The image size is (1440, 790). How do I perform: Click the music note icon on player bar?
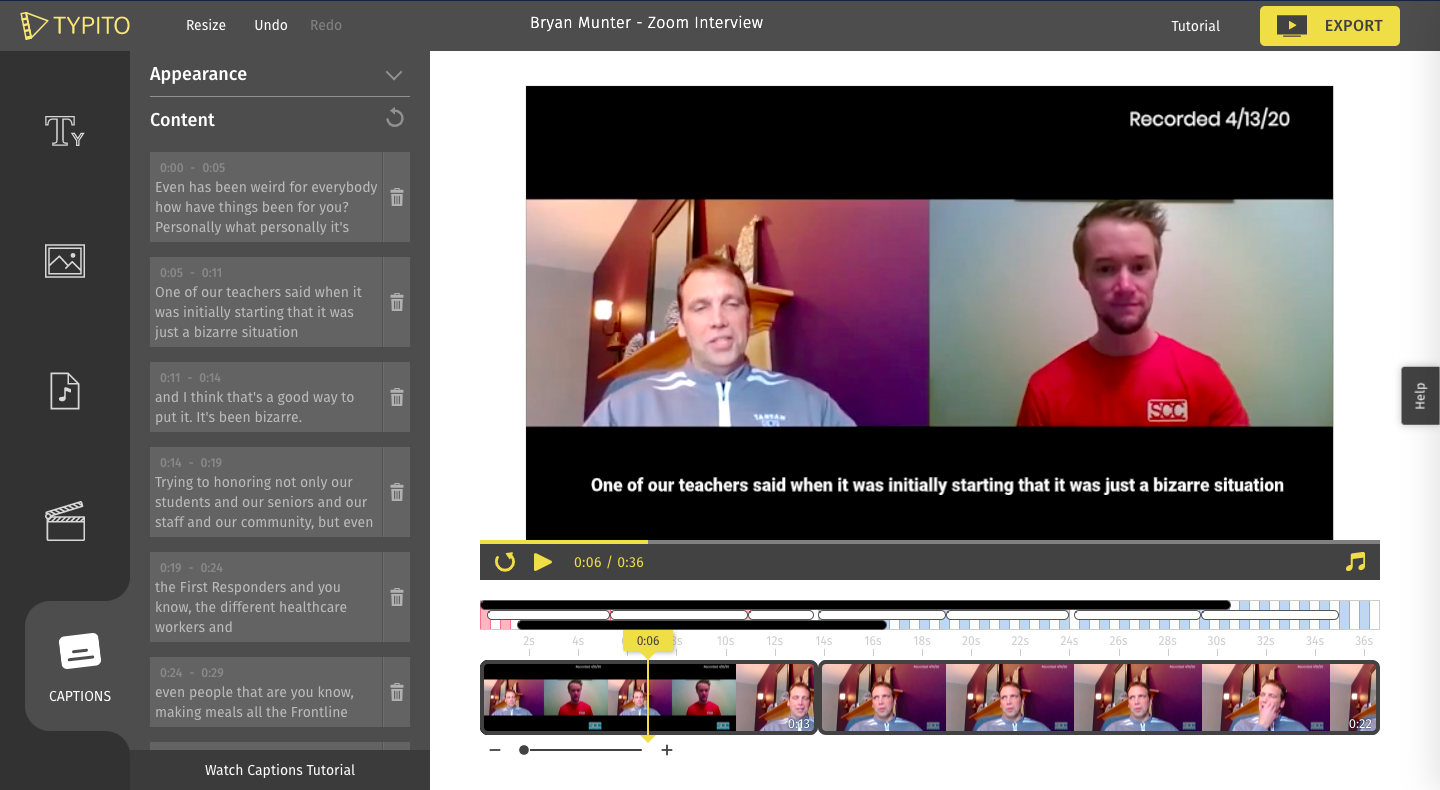click(1355, 562)
